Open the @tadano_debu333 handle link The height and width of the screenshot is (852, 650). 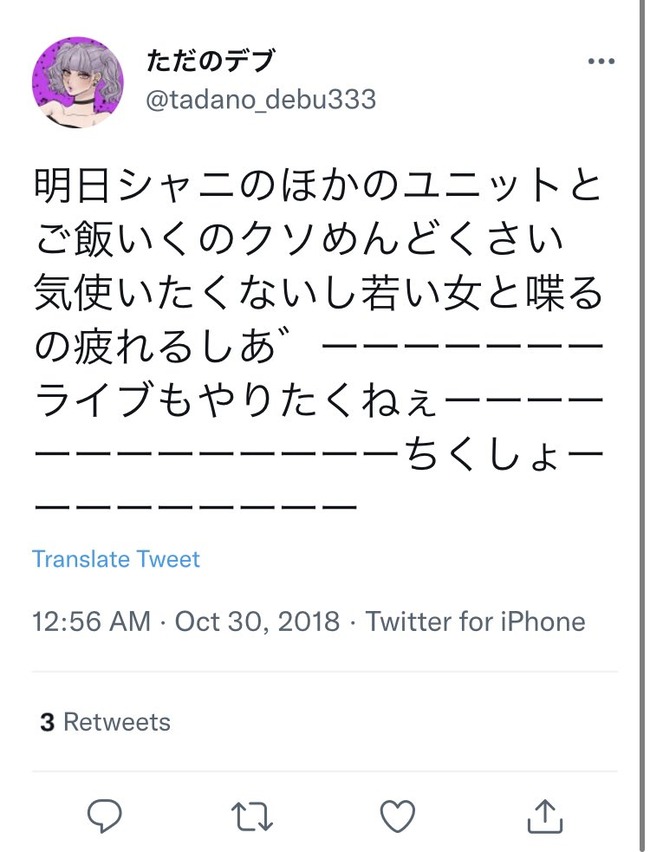263,101
